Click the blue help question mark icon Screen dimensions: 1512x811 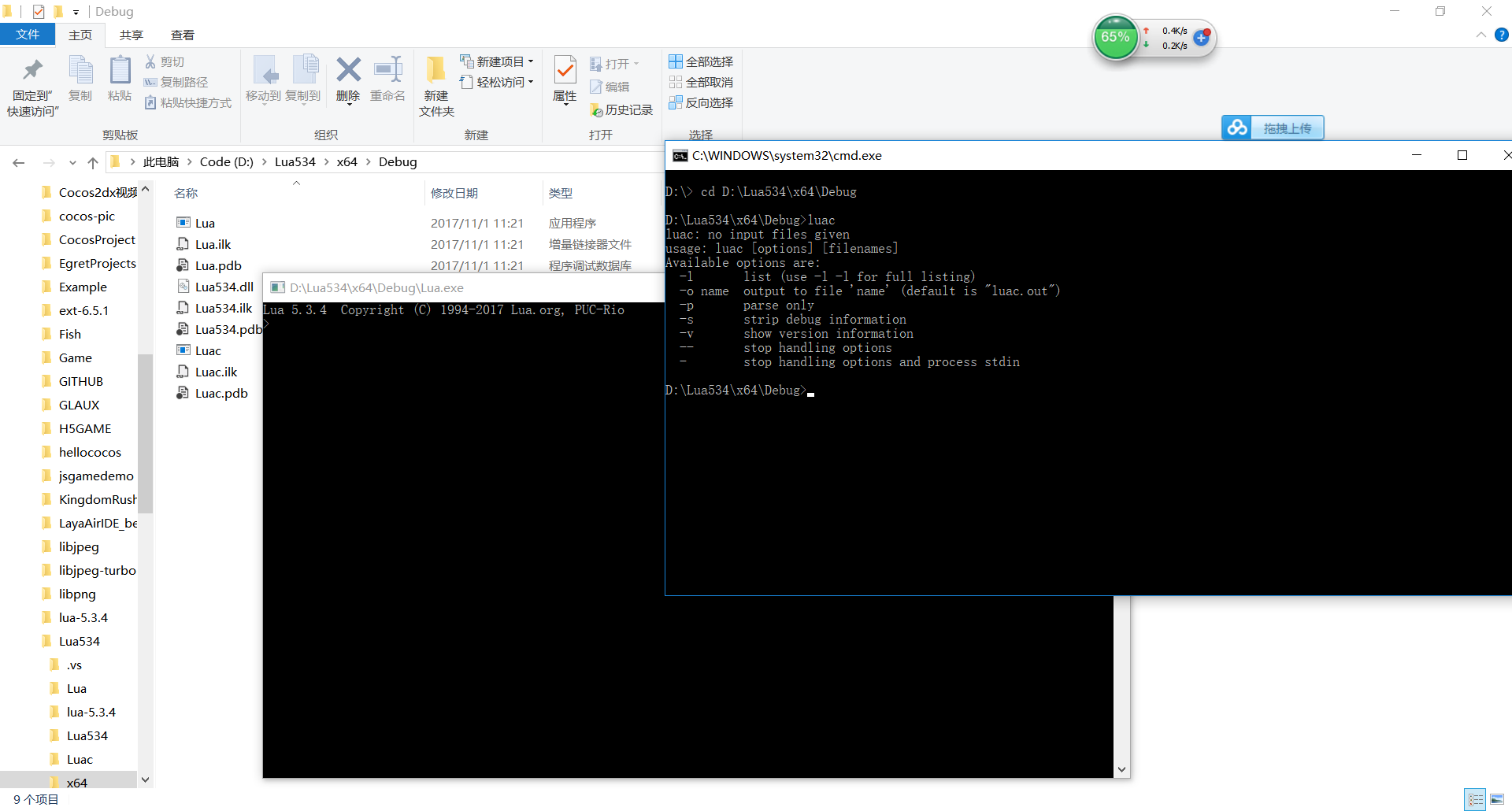tap(1502, 35)
